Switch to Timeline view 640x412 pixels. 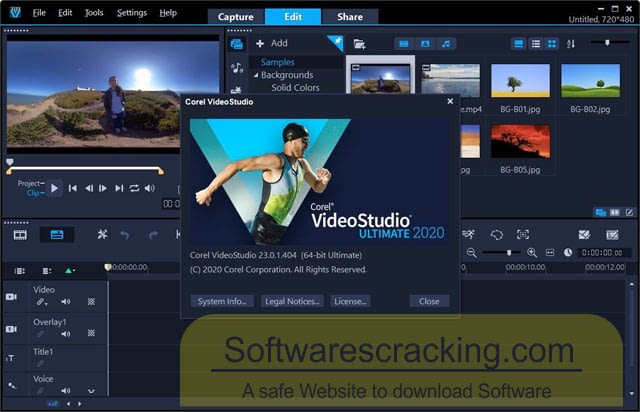(57, 235)
